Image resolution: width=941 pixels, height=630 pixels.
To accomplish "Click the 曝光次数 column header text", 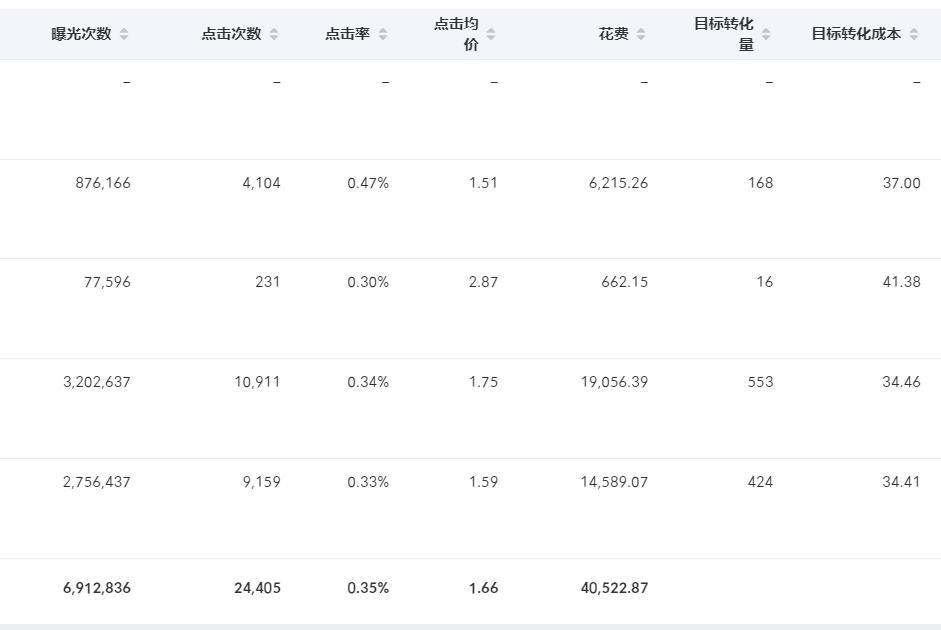I will (x=82, y=34).
